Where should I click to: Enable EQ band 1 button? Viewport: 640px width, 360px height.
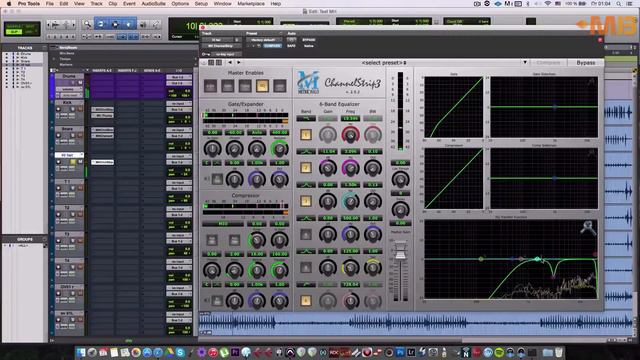click(x=306, y=135)
